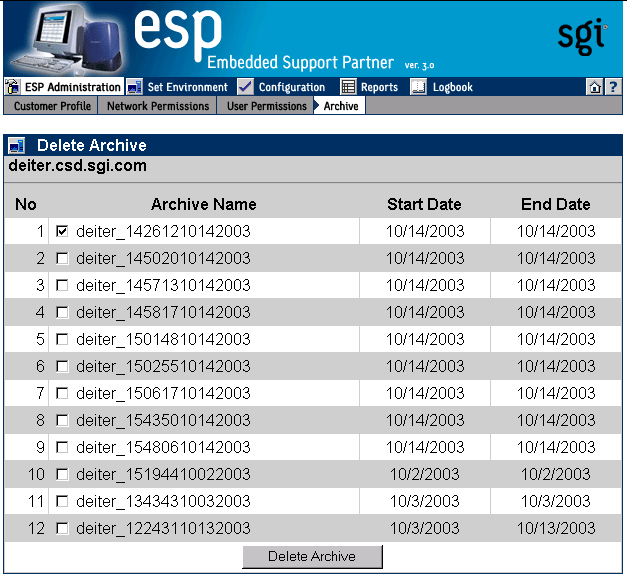
Task: Uncheck the deiter_14261210142003 archive checkbox
Action: pos(62,231)
